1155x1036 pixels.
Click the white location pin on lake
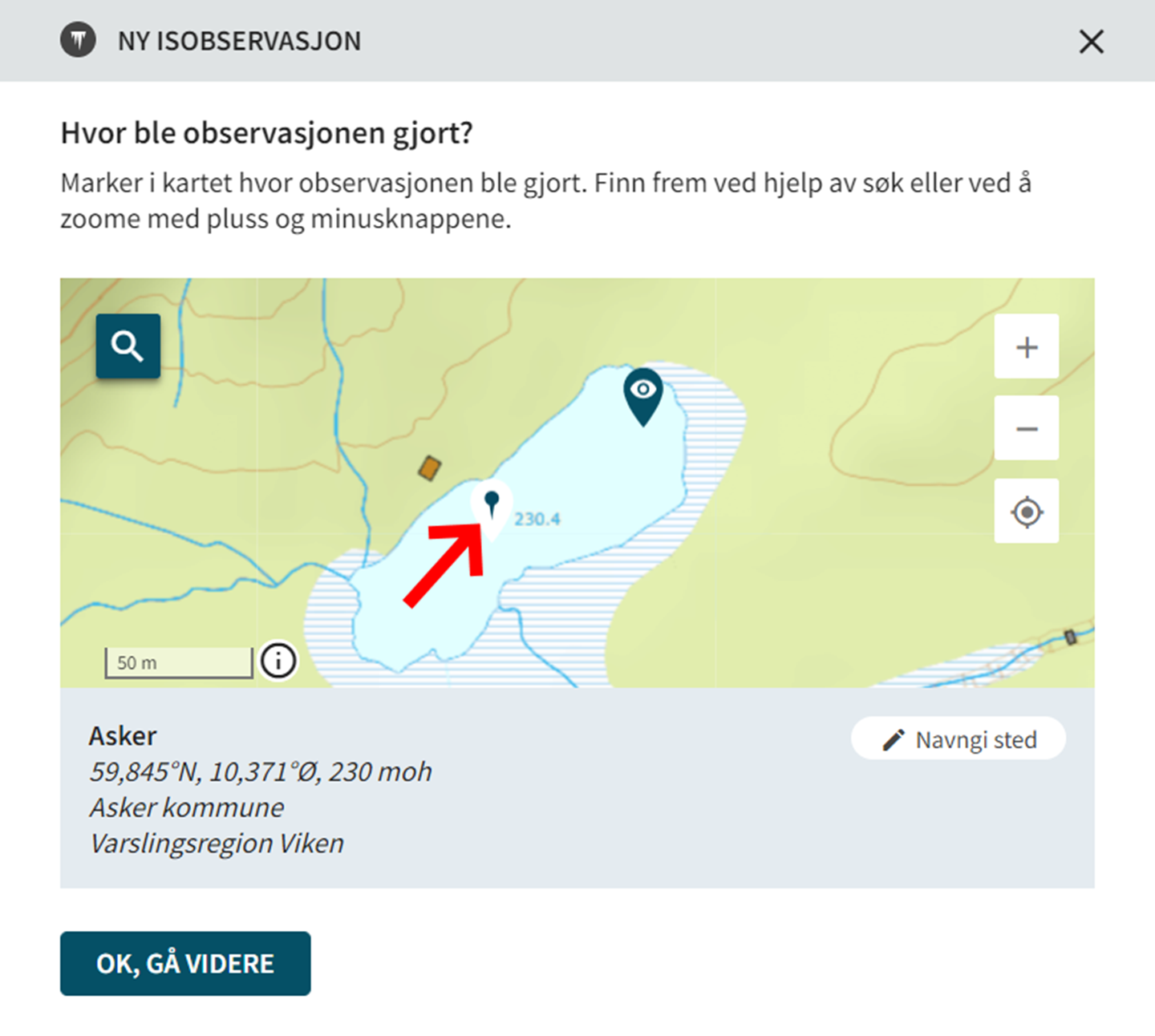(492, 510)
